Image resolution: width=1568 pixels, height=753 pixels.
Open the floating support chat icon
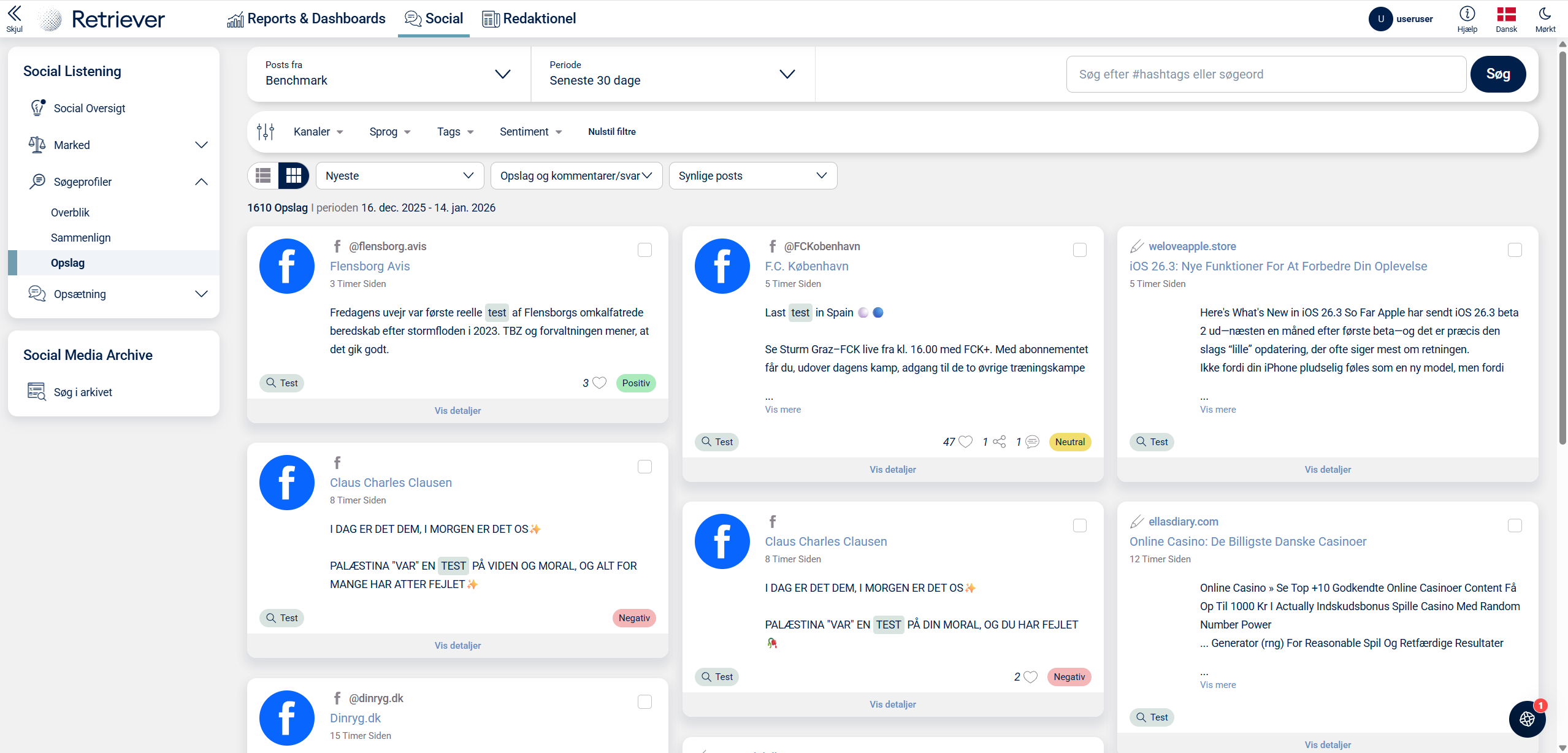[x=1527, y=719]
